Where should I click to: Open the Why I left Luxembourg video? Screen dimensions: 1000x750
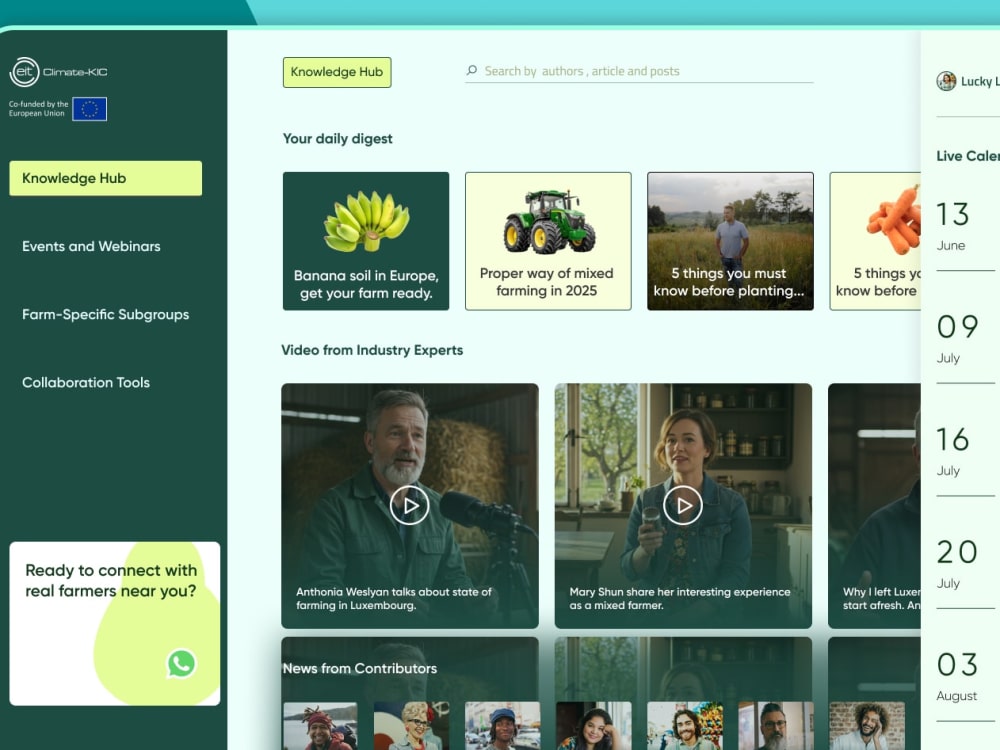(874, 506)
